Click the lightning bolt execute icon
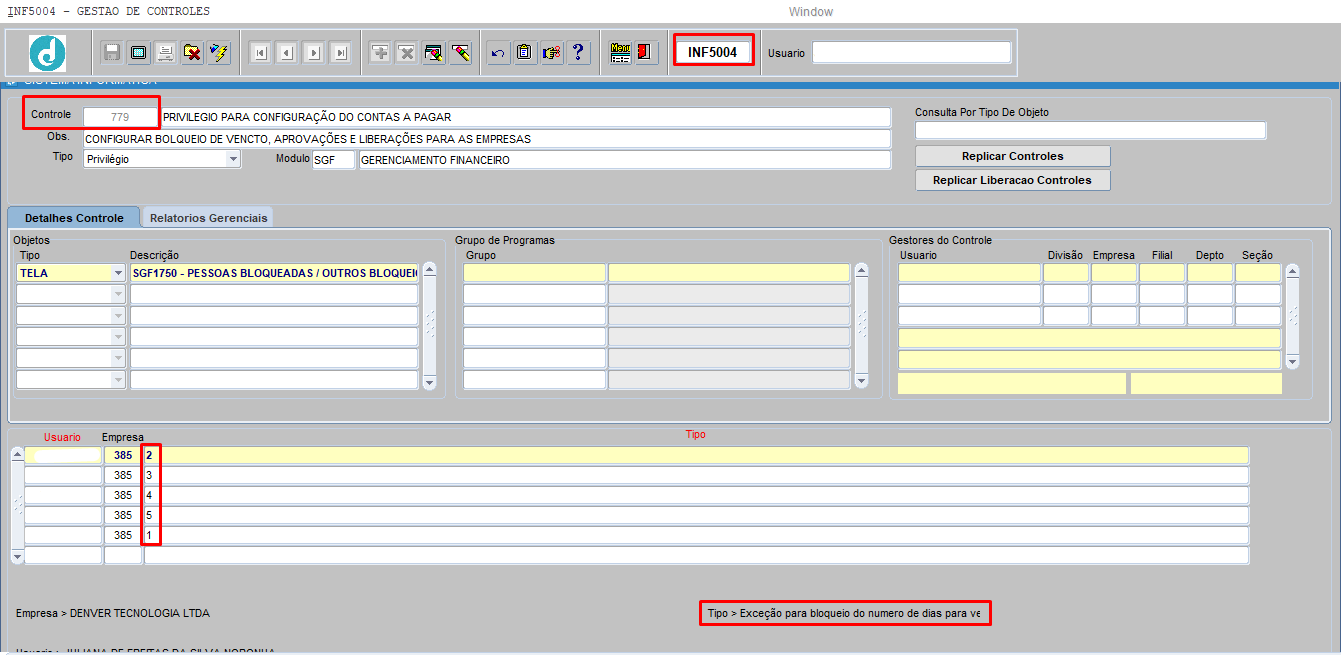The height and width of the screenshot is (655, 1341). pos(219,52)
